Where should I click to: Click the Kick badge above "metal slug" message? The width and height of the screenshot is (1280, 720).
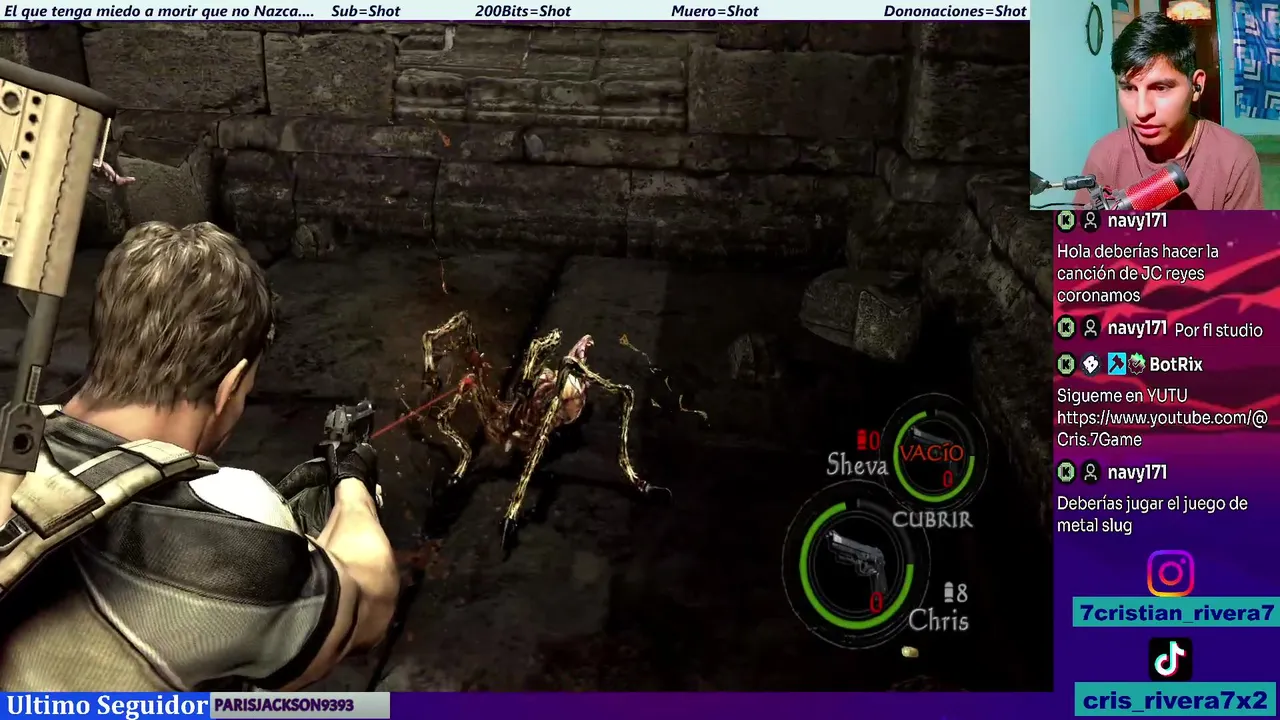(1066, 472)
